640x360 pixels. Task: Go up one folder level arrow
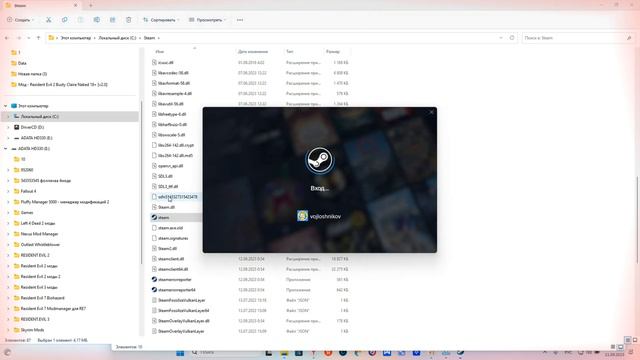click(x=38, y=38)
